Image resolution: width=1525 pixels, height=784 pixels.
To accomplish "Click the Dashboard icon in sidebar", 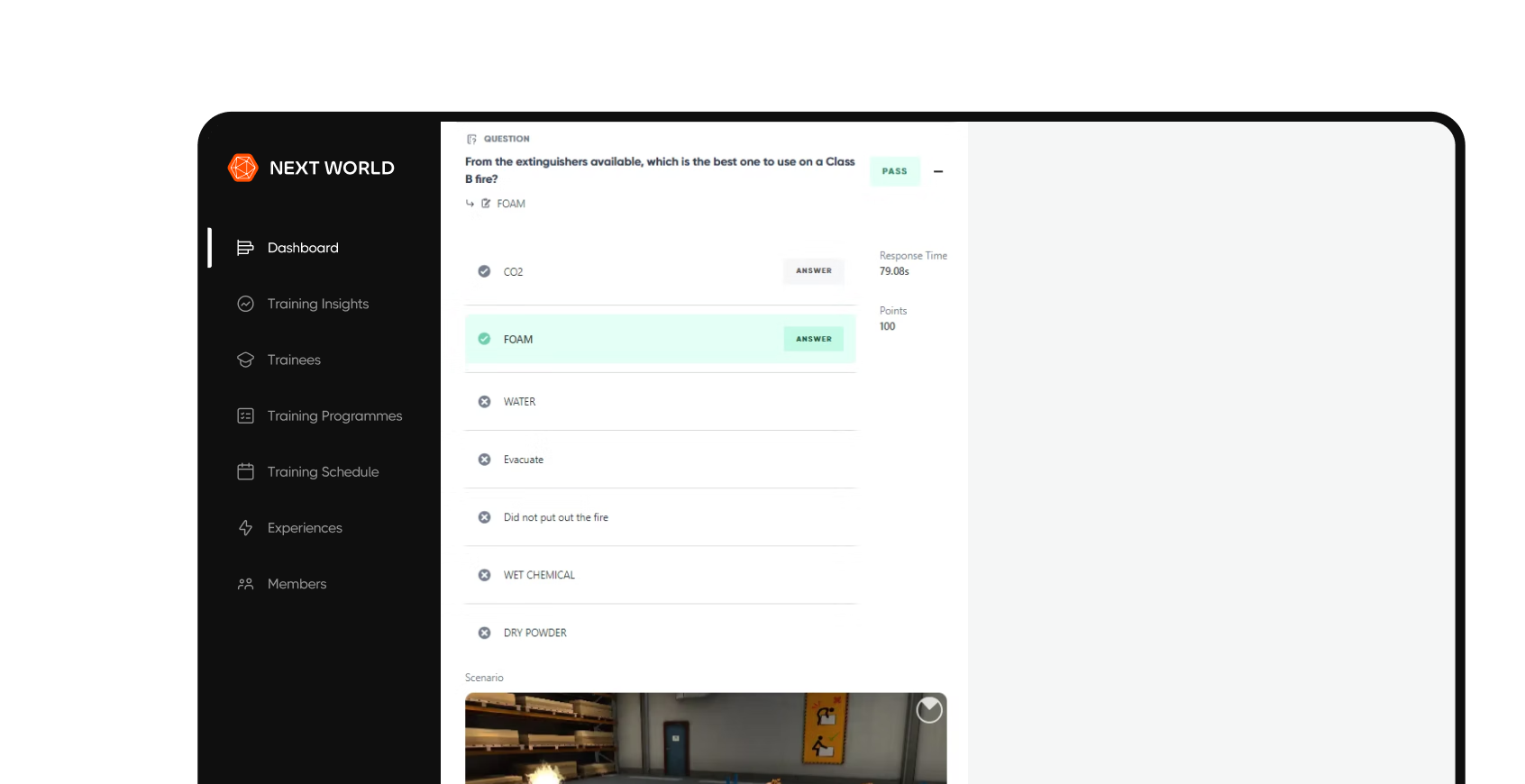I will coord(245,248).
